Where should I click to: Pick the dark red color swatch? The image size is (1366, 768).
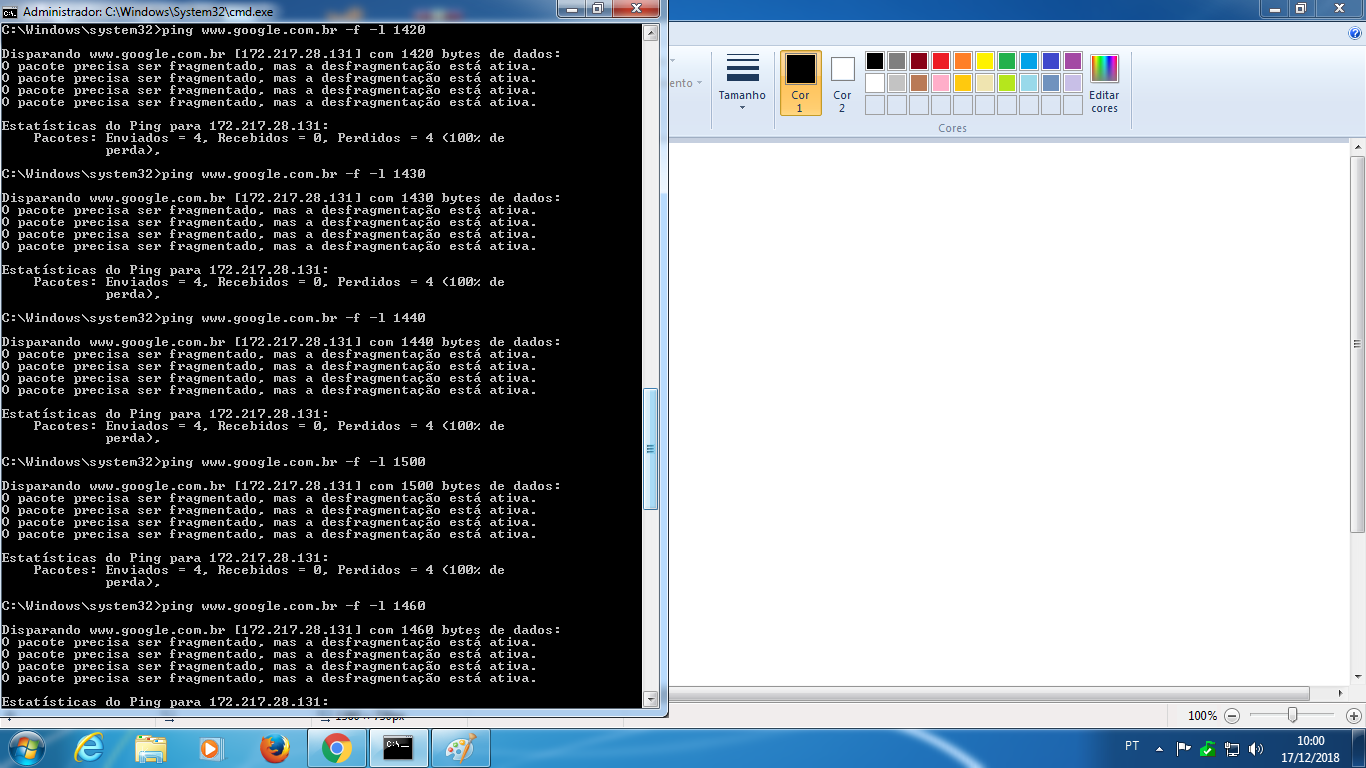click(x=919, y=61)
